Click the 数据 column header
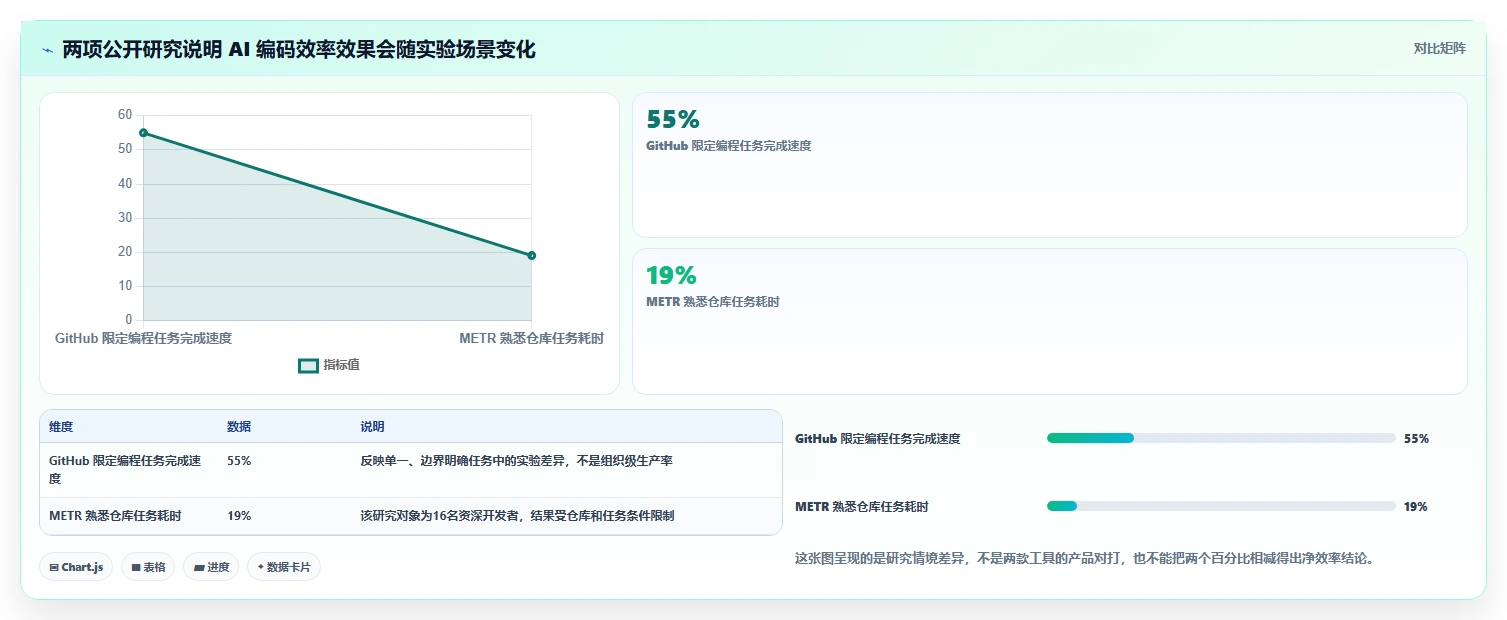This screenshot has width=1507, height=620. click(x=239, y=427)
